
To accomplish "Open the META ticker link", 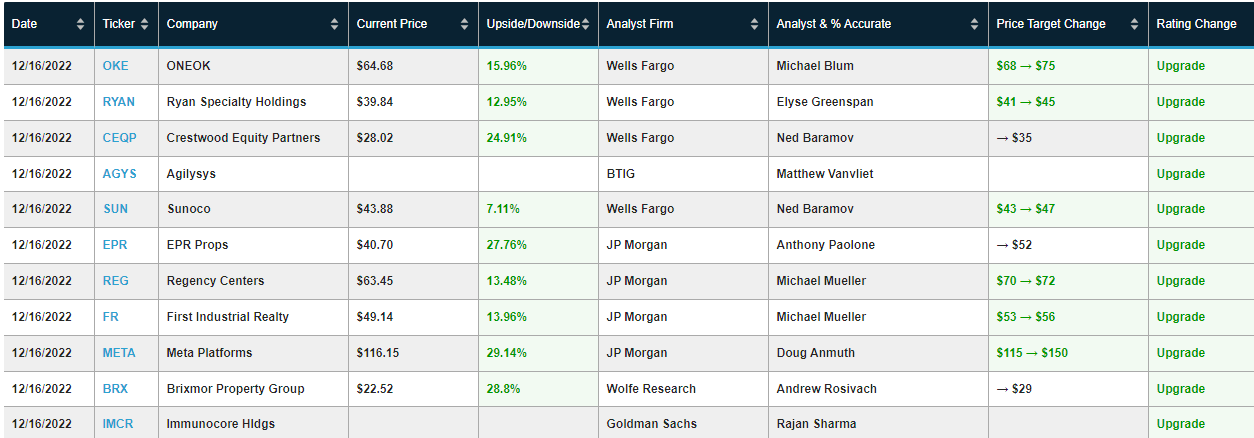I will pyautogui.click(x=119, y=353).
